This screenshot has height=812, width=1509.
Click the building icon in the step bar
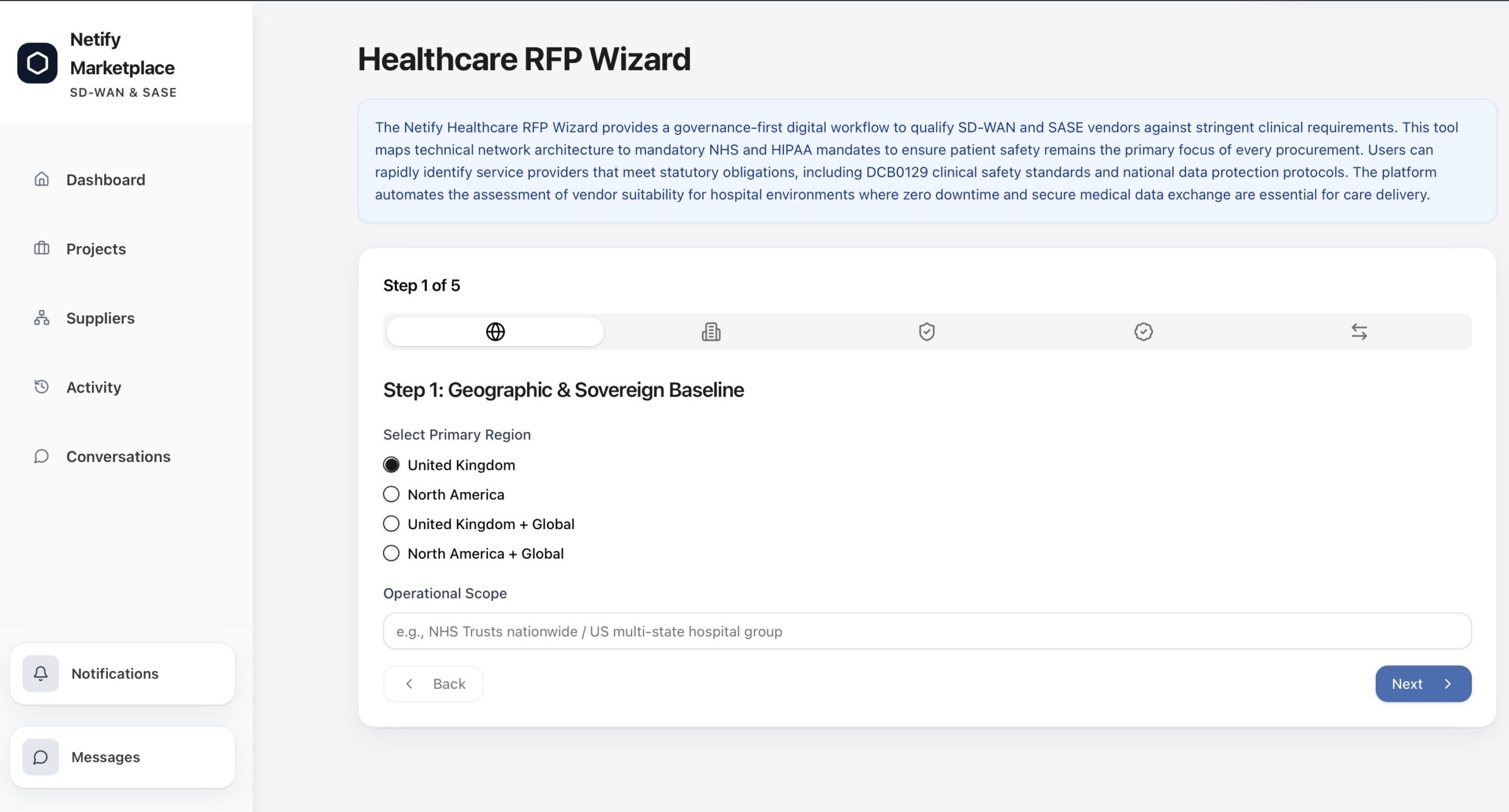pos(711,331)
